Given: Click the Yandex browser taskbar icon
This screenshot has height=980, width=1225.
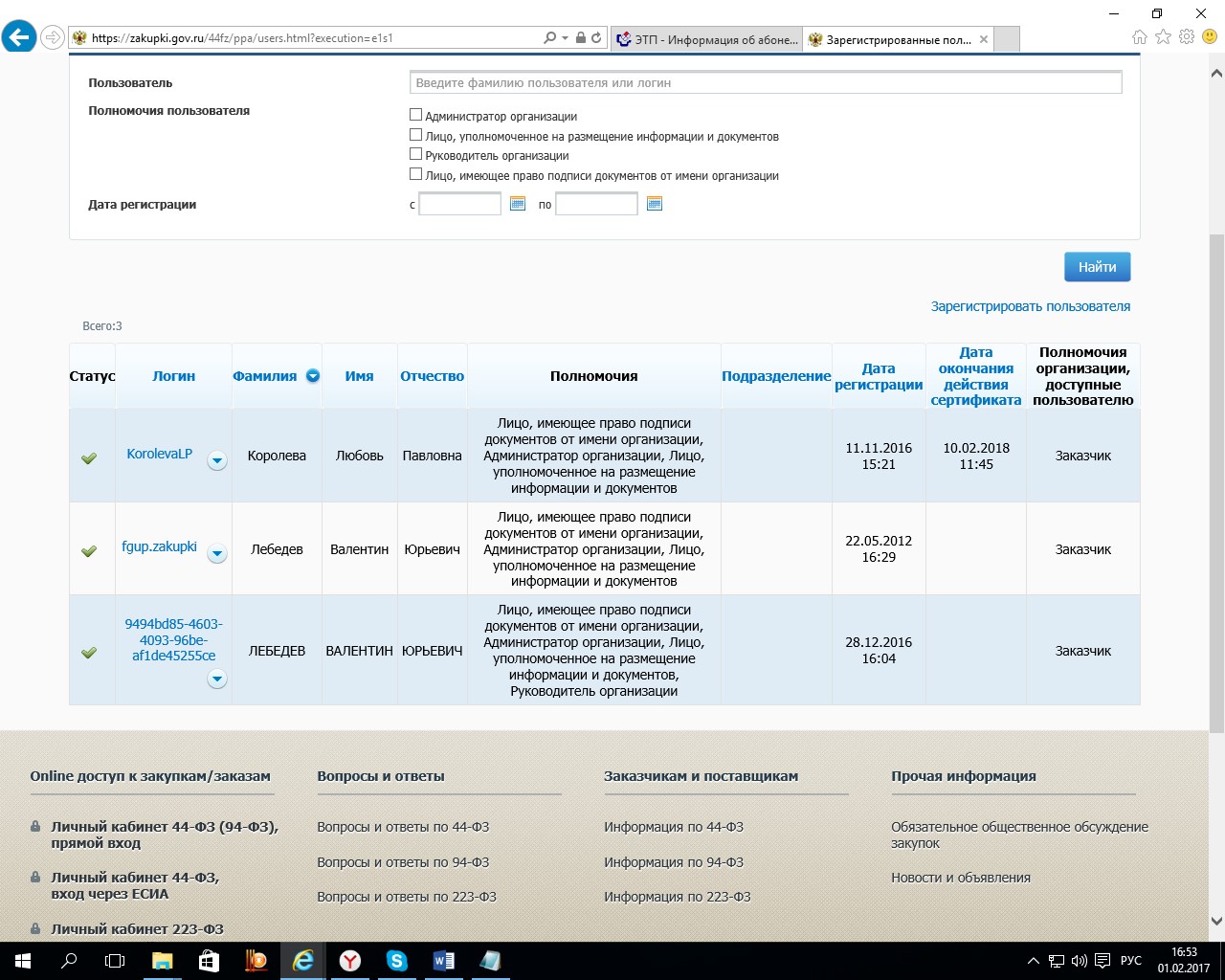Looking at the screenshot, I should tap(350, 961).
